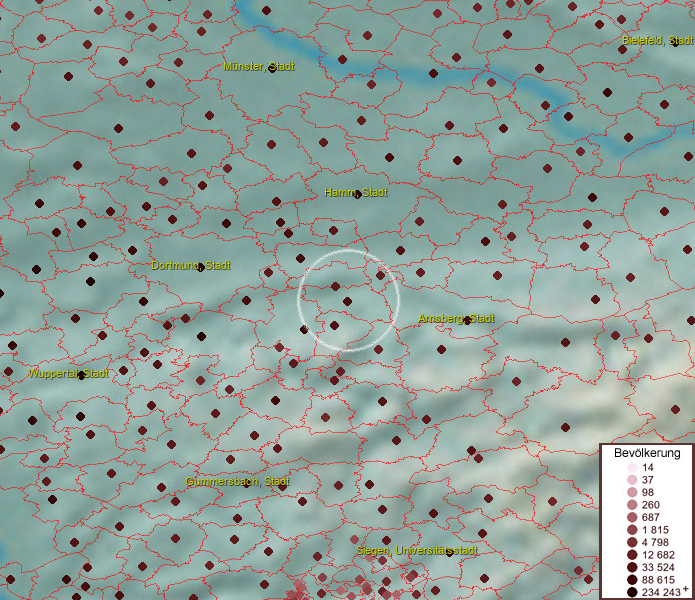Pick the darkest swatch beside 234 243

(632, 592)
